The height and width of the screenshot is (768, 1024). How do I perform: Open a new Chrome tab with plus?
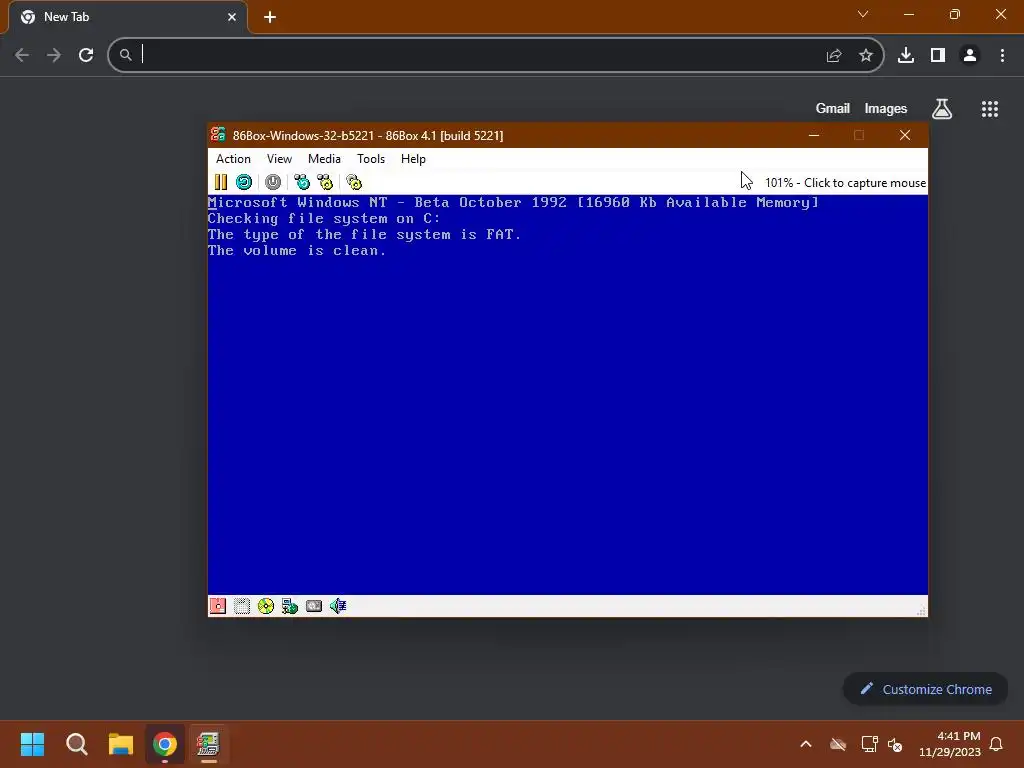[x=270, y=17]
